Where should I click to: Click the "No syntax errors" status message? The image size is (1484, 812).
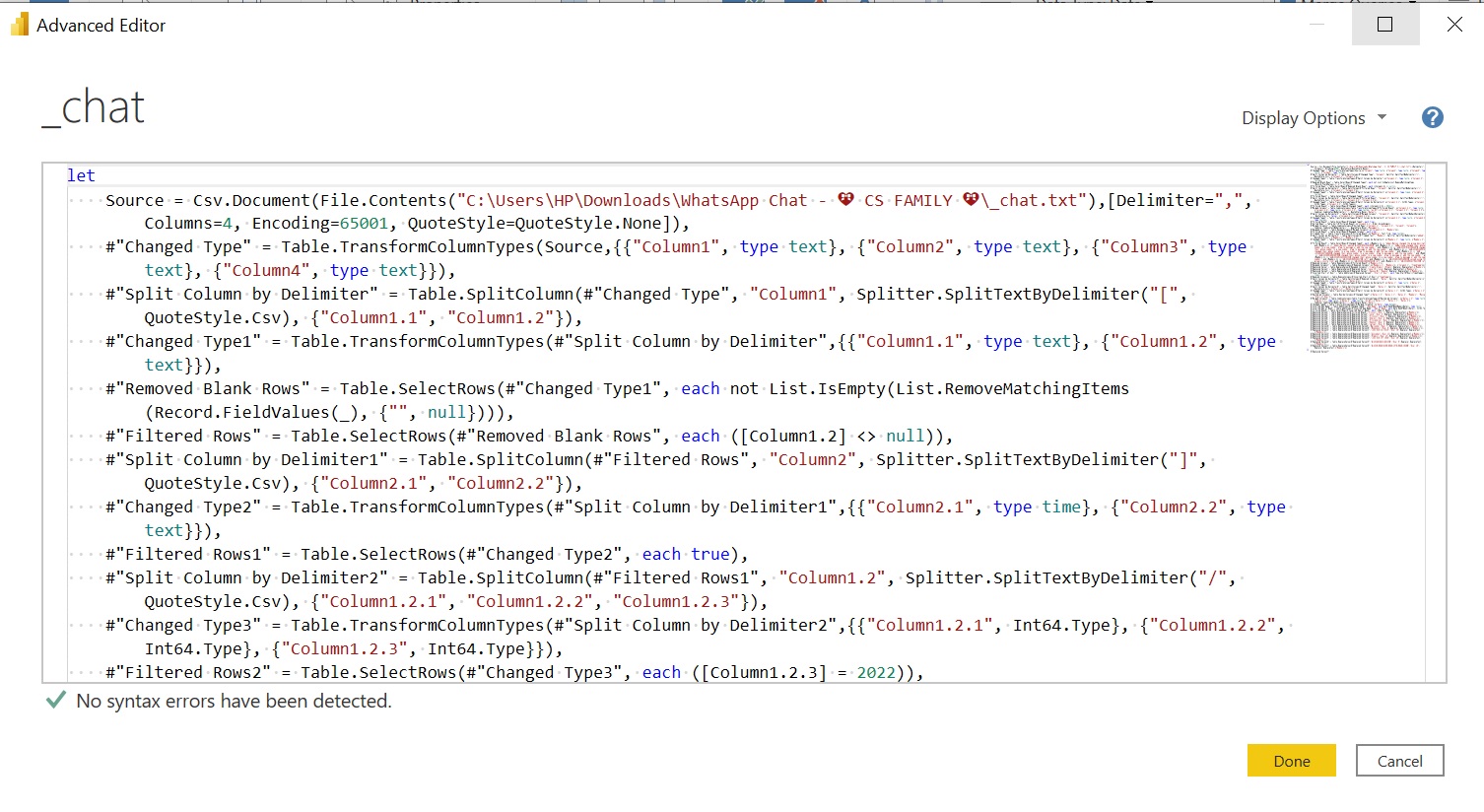[234, 701]
